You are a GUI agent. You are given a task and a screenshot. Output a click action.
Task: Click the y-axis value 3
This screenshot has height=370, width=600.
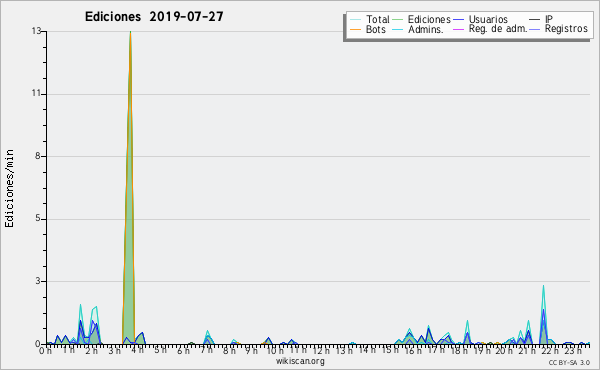[x=38, y=281]
